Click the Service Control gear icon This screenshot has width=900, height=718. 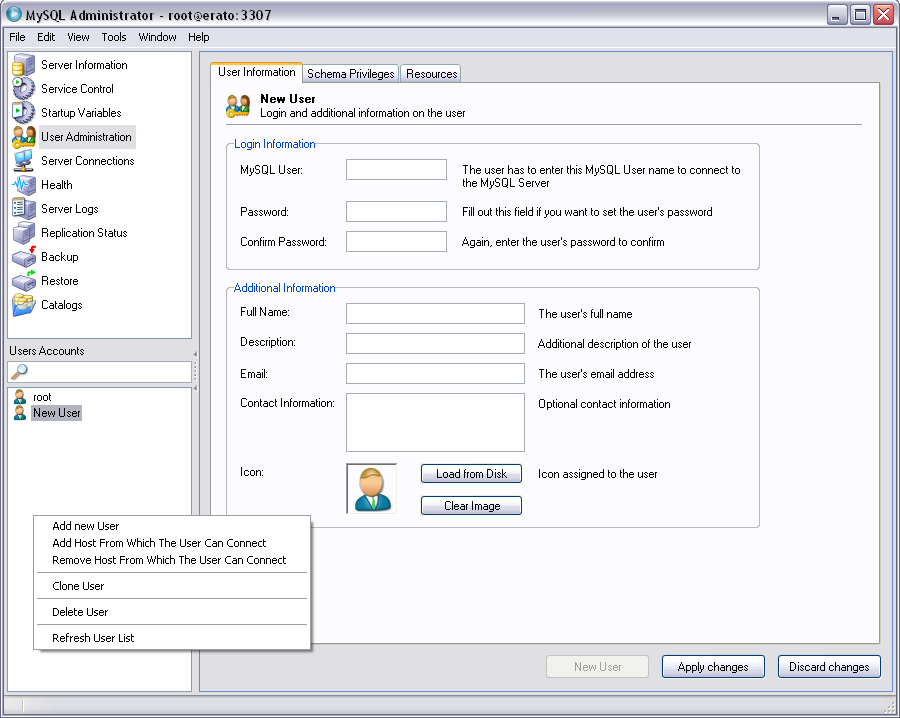(24, 89)
